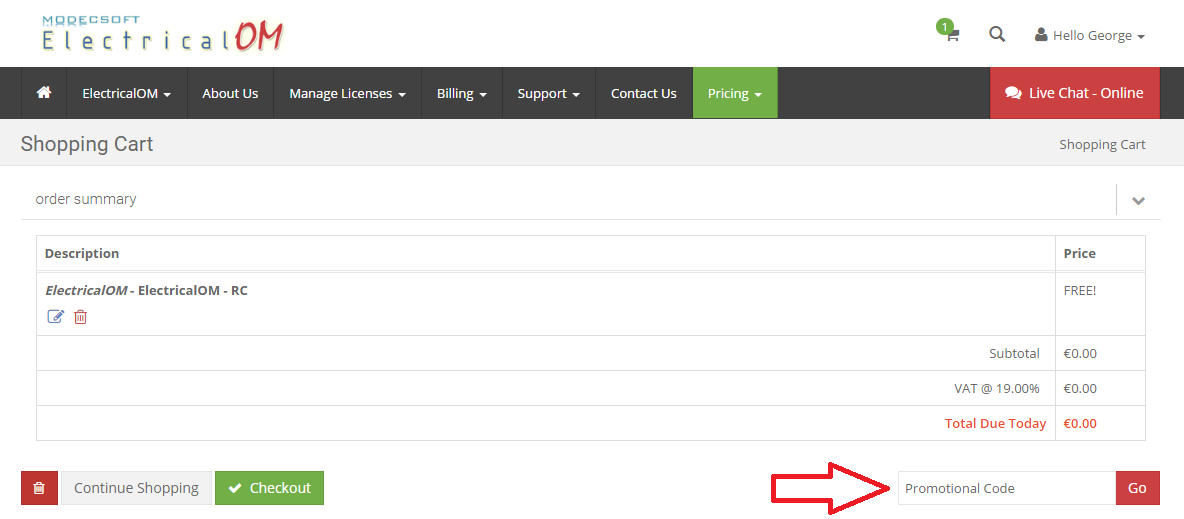Viewport: 1184px width, 519px height.
Task: Open the Support dropdown menu
Action: tap(549, 93)
